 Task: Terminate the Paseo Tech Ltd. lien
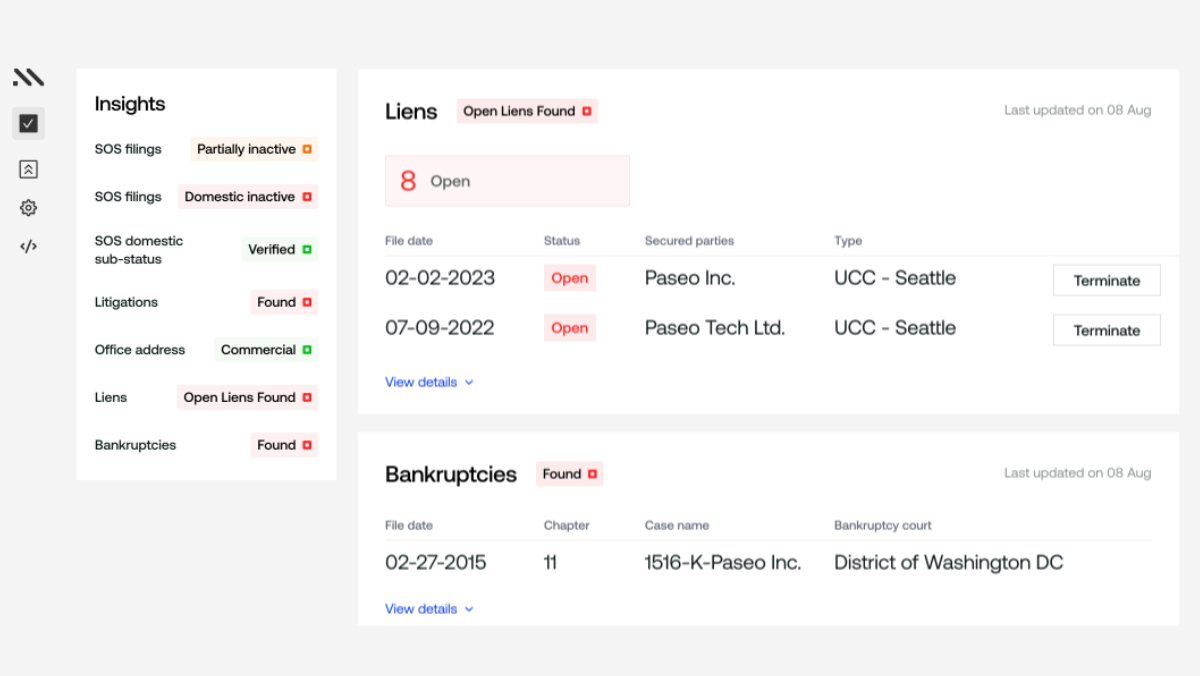(x=1106, y=330)
